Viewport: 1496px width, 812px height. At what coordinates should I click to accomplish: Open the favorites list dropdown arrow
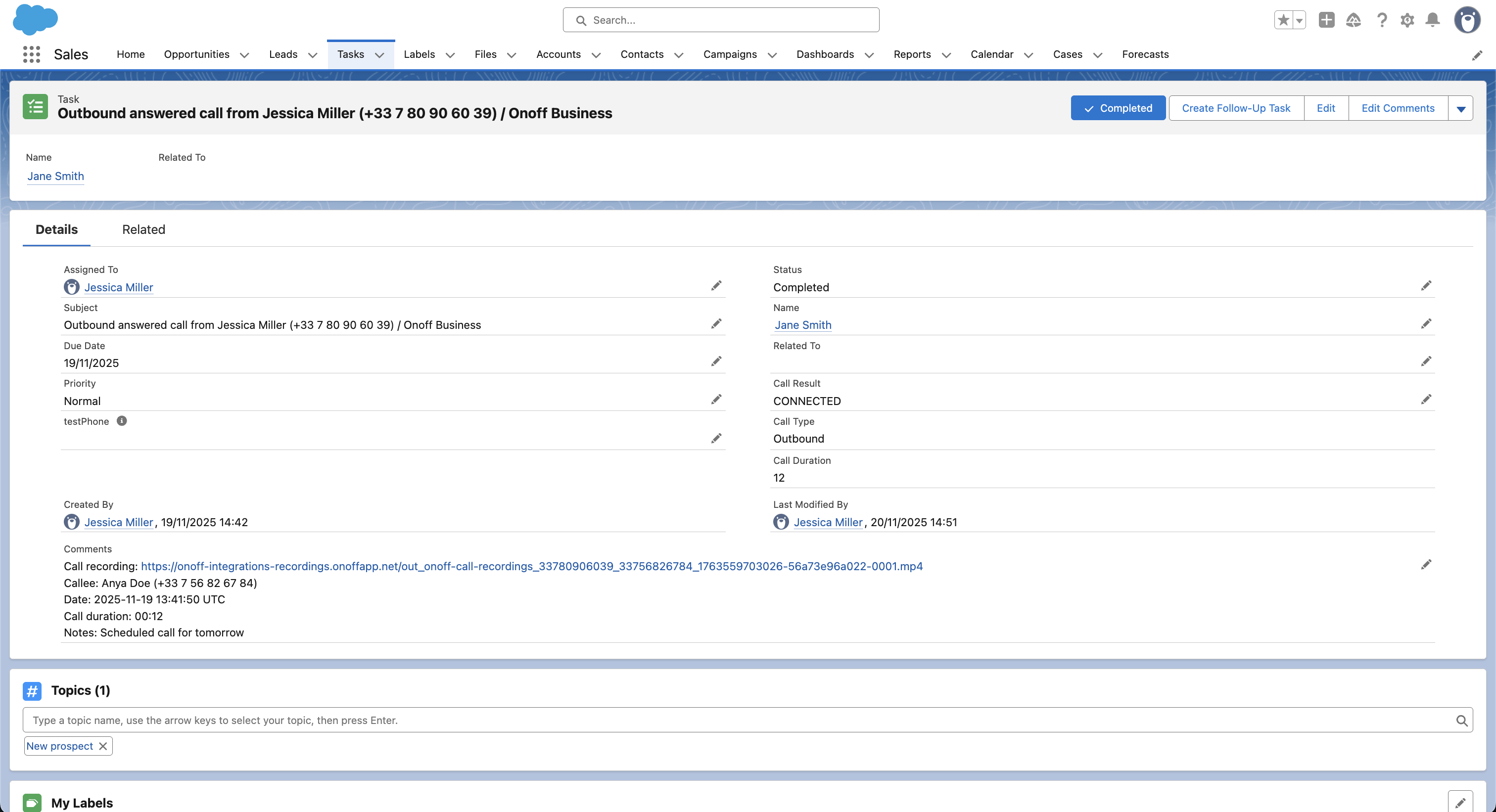[x=1300, y=20]
